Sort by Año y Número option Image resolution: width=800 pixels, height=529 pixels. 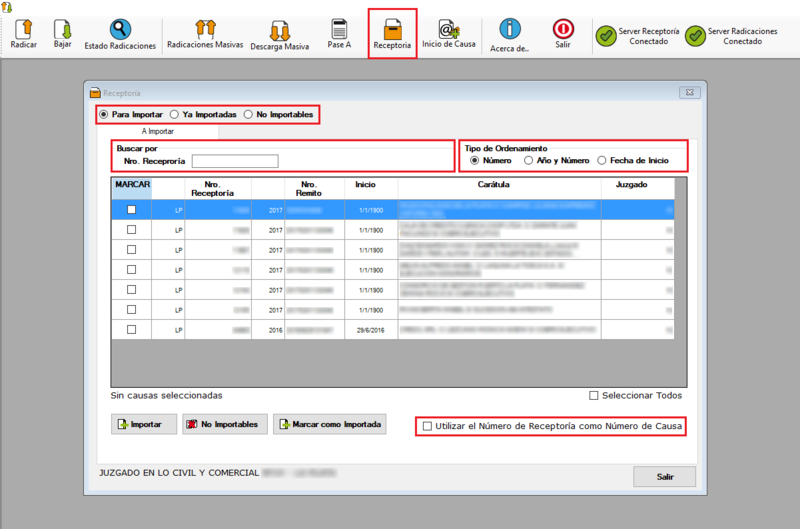pos(529,160)
